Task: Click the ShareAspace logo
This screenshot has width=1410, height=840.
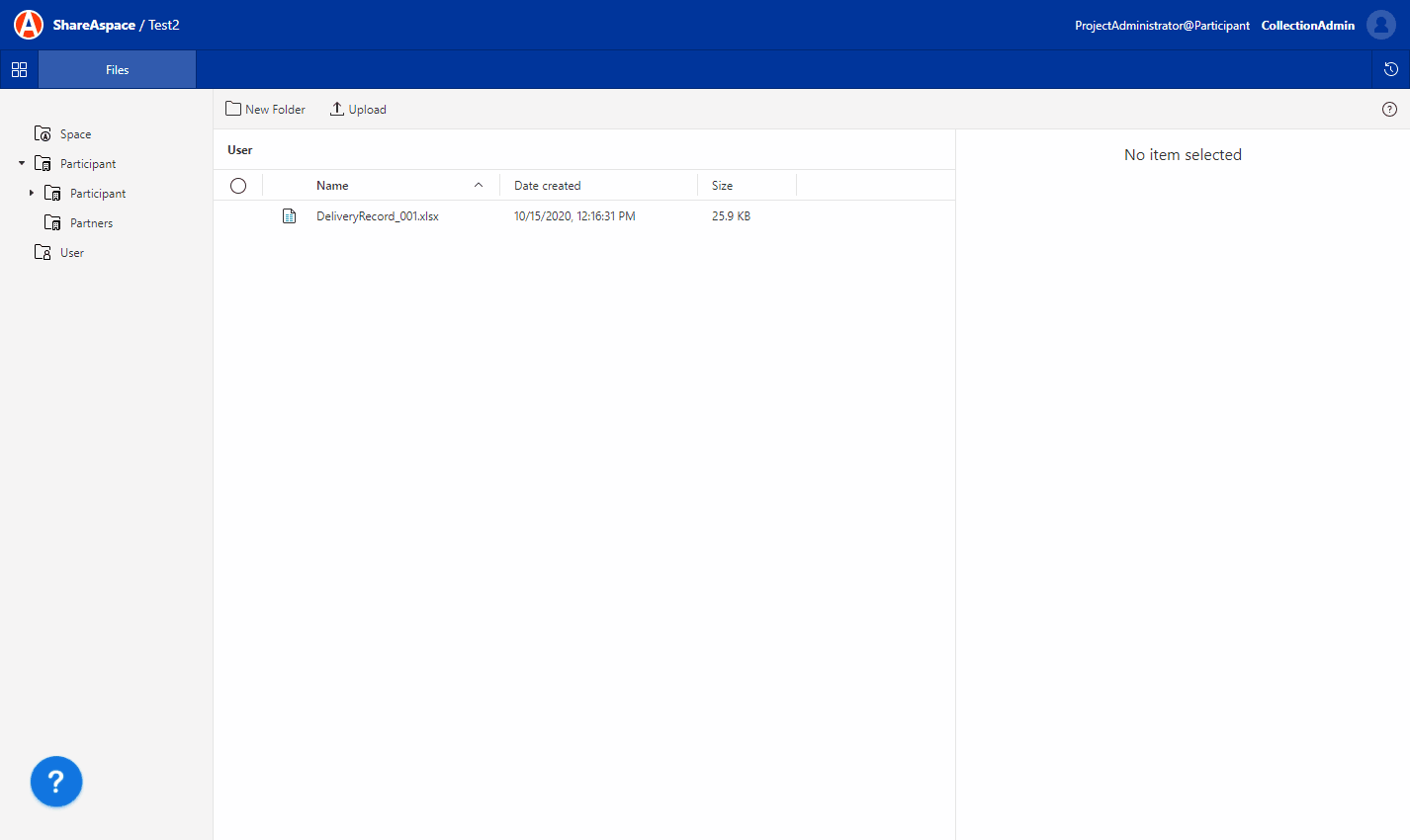Action: (x=28, y=24)
